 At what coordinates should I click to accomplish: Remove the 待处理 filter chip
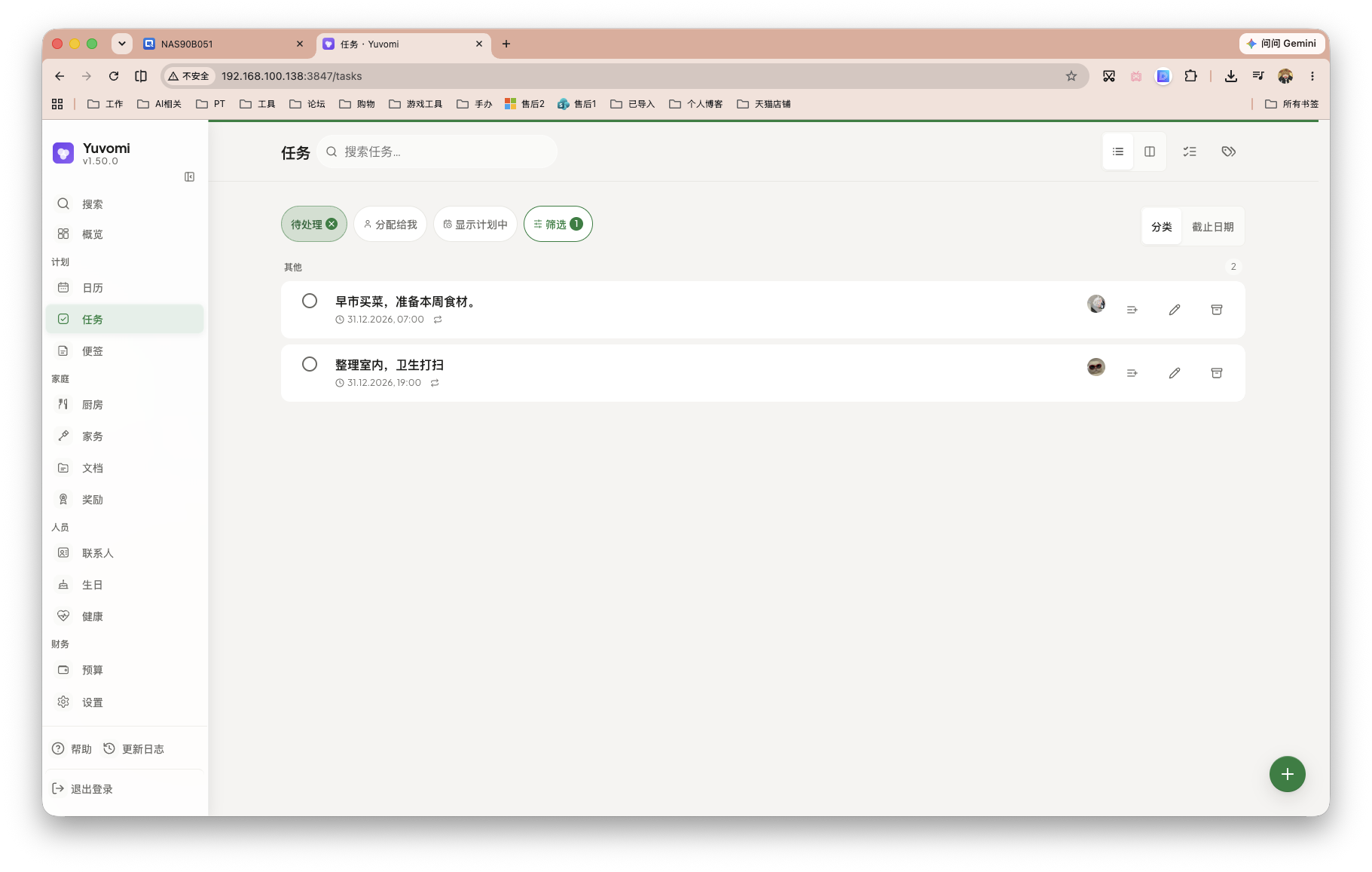point(332,224)
